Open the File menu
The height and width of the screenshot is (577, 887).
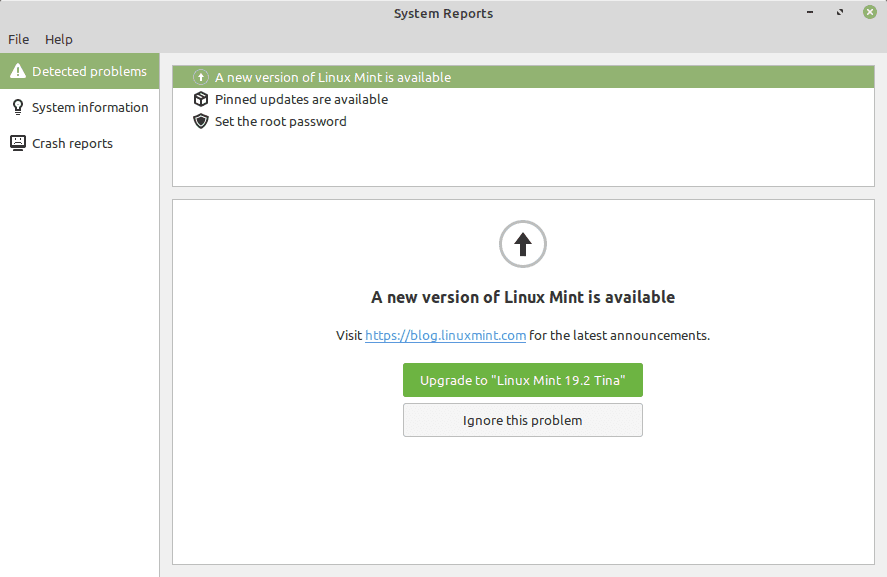tap(18, 39)
